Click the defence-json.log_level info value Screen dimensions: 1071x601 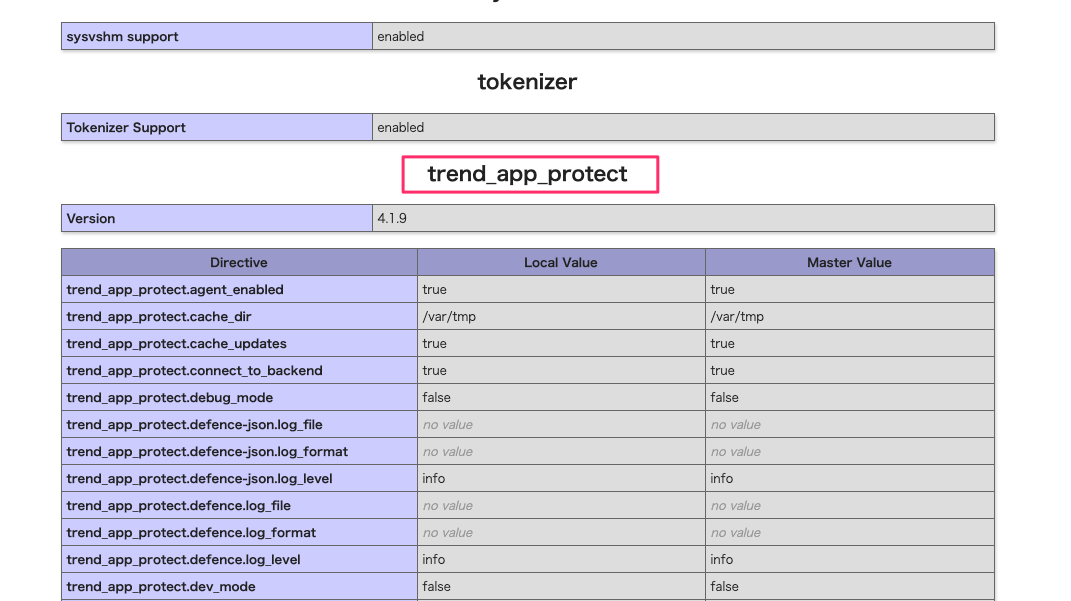tap(431, 478)
